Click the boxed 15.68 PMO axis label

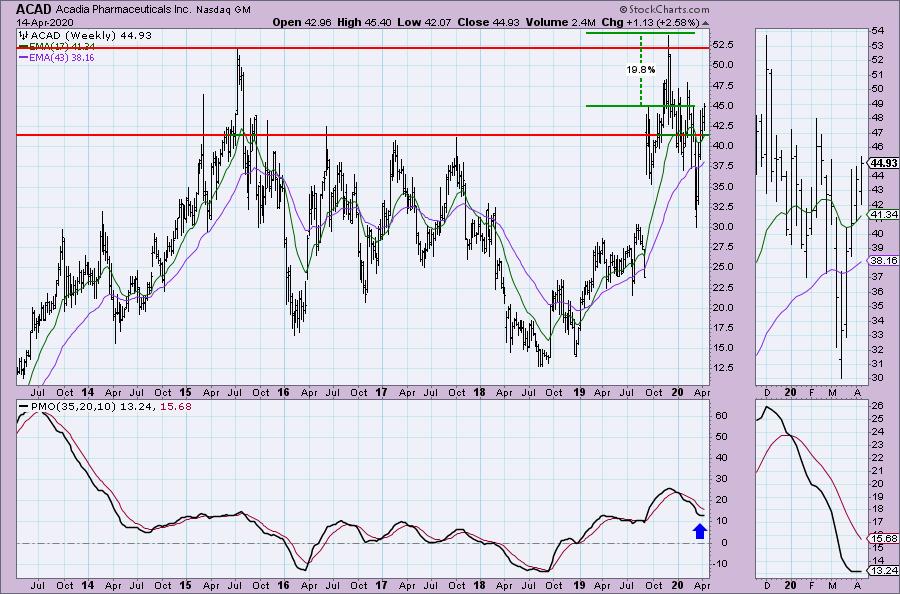(x=883, y=538)
